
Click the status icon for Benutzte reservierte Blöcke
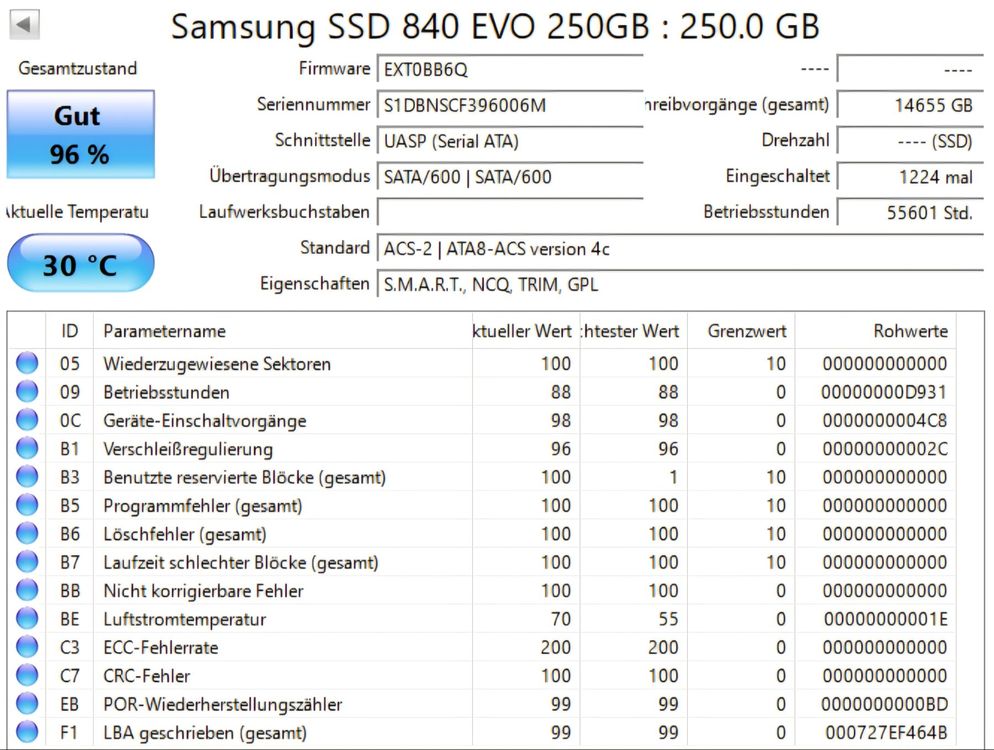point(27,477)
